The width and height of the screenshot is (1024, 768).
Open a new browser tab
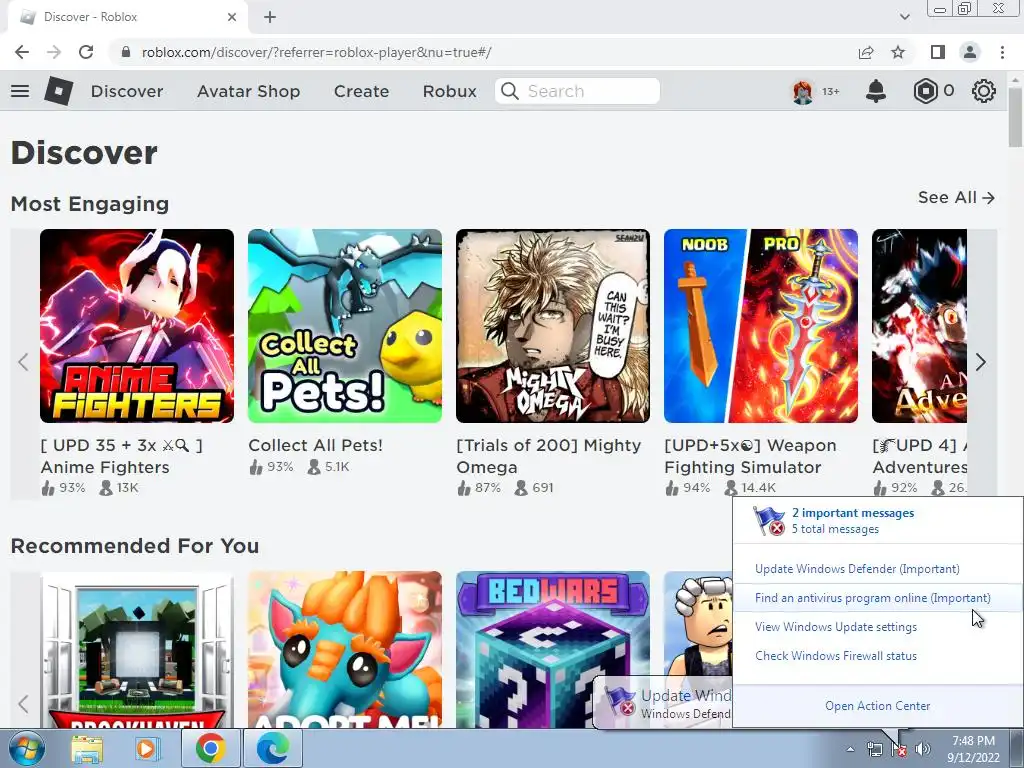click(270, 17)
